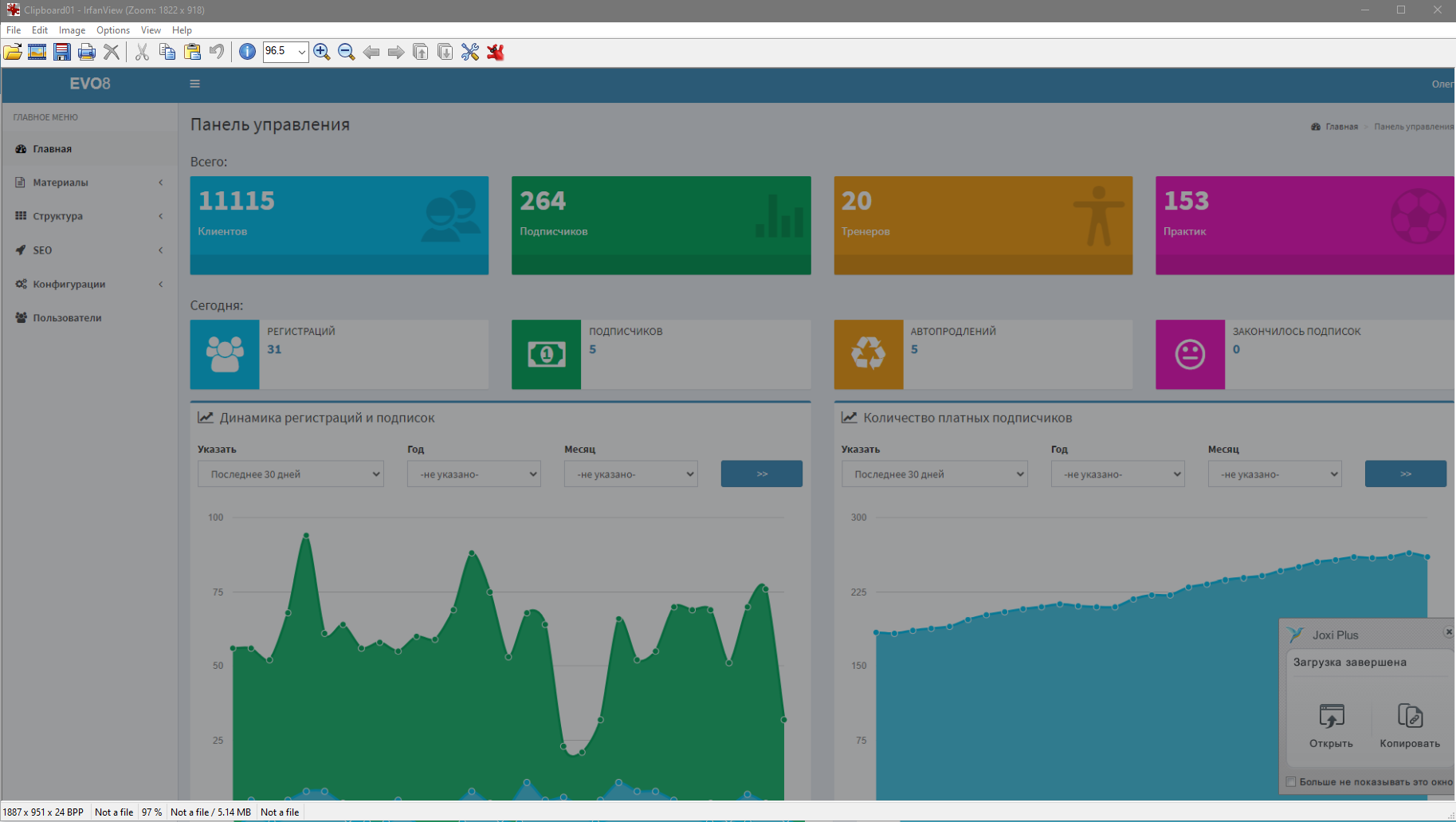
Task: Save image with the floppy disk icon
Action: click(x=62, y=52)
